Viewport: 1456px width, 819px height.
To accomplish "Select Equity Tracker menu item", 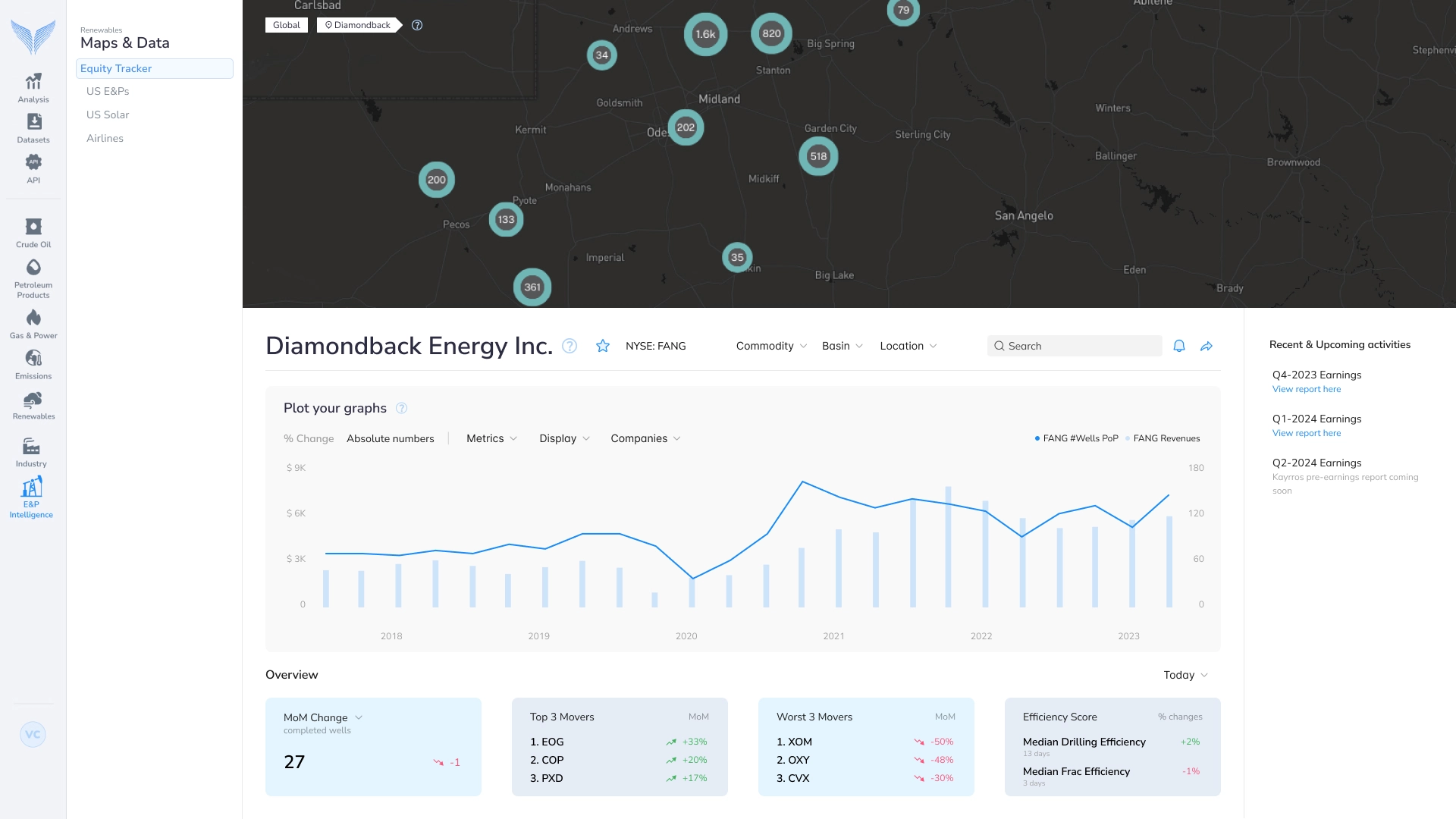I will [155, 68].
